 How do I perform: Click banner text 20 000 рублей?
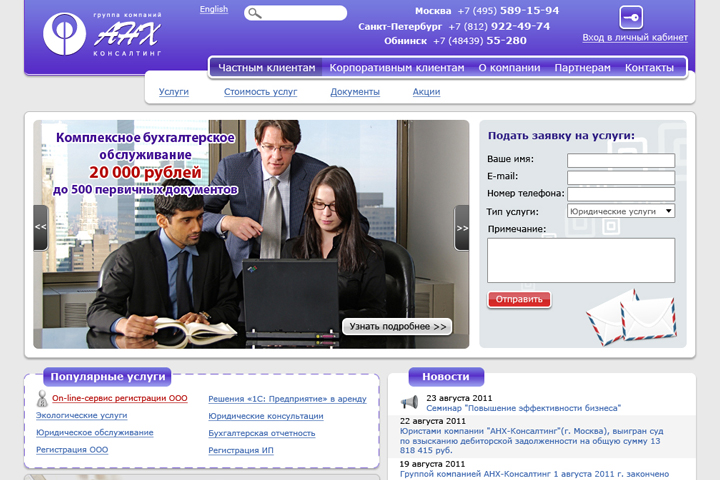(145, 173)
